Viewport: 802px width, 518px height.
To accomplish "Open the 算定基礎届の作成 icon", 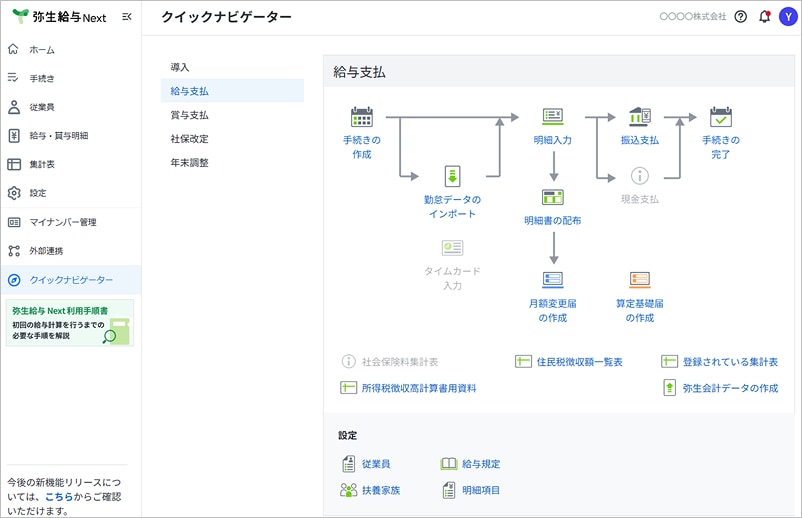I will click(x=640, y=280).
